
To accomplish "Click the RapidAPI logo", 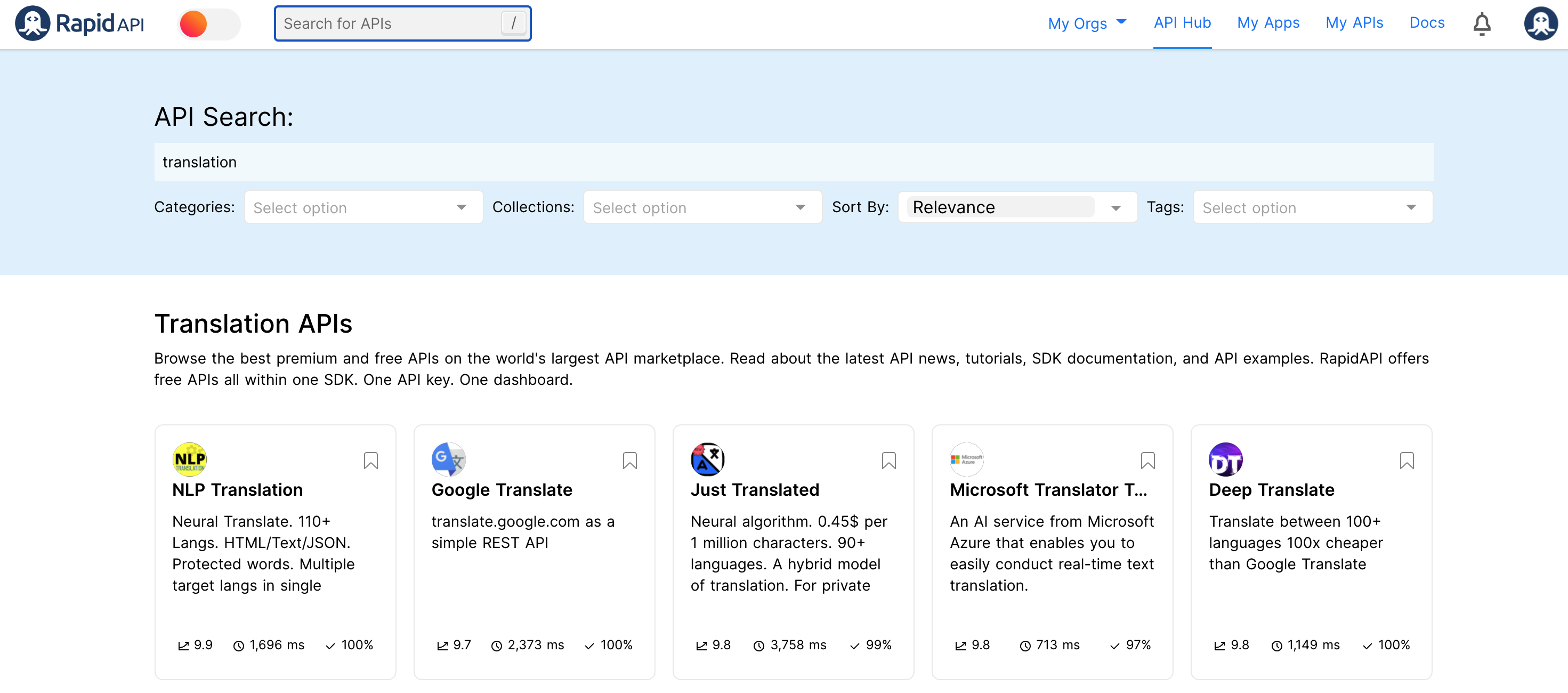I will click(x=79, y=23).
